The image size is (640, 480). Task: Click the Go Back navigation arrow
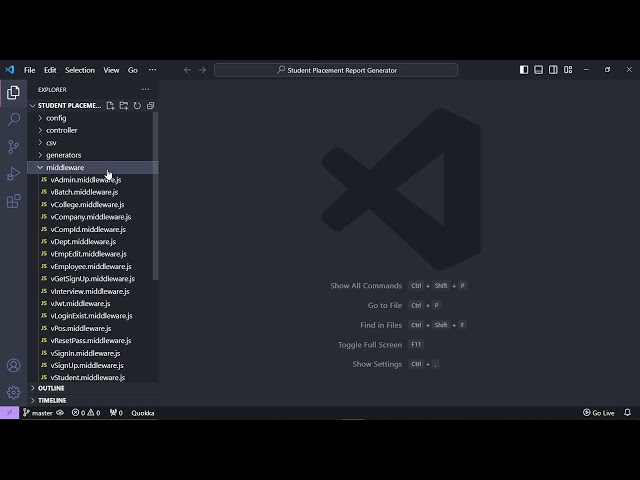(187, 70)
